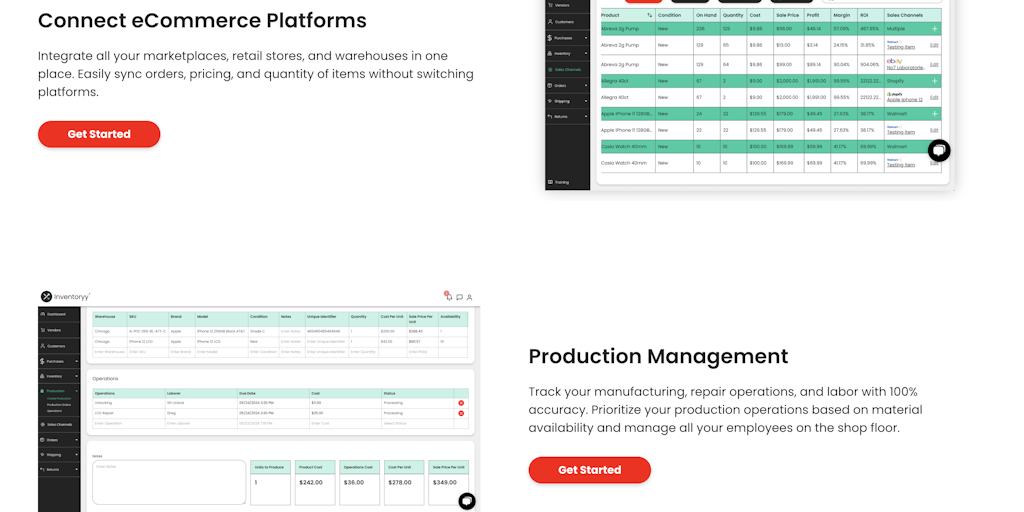Click Edit on the white Allegra 40ct row

pyautogui.click(x=934, y=97)
